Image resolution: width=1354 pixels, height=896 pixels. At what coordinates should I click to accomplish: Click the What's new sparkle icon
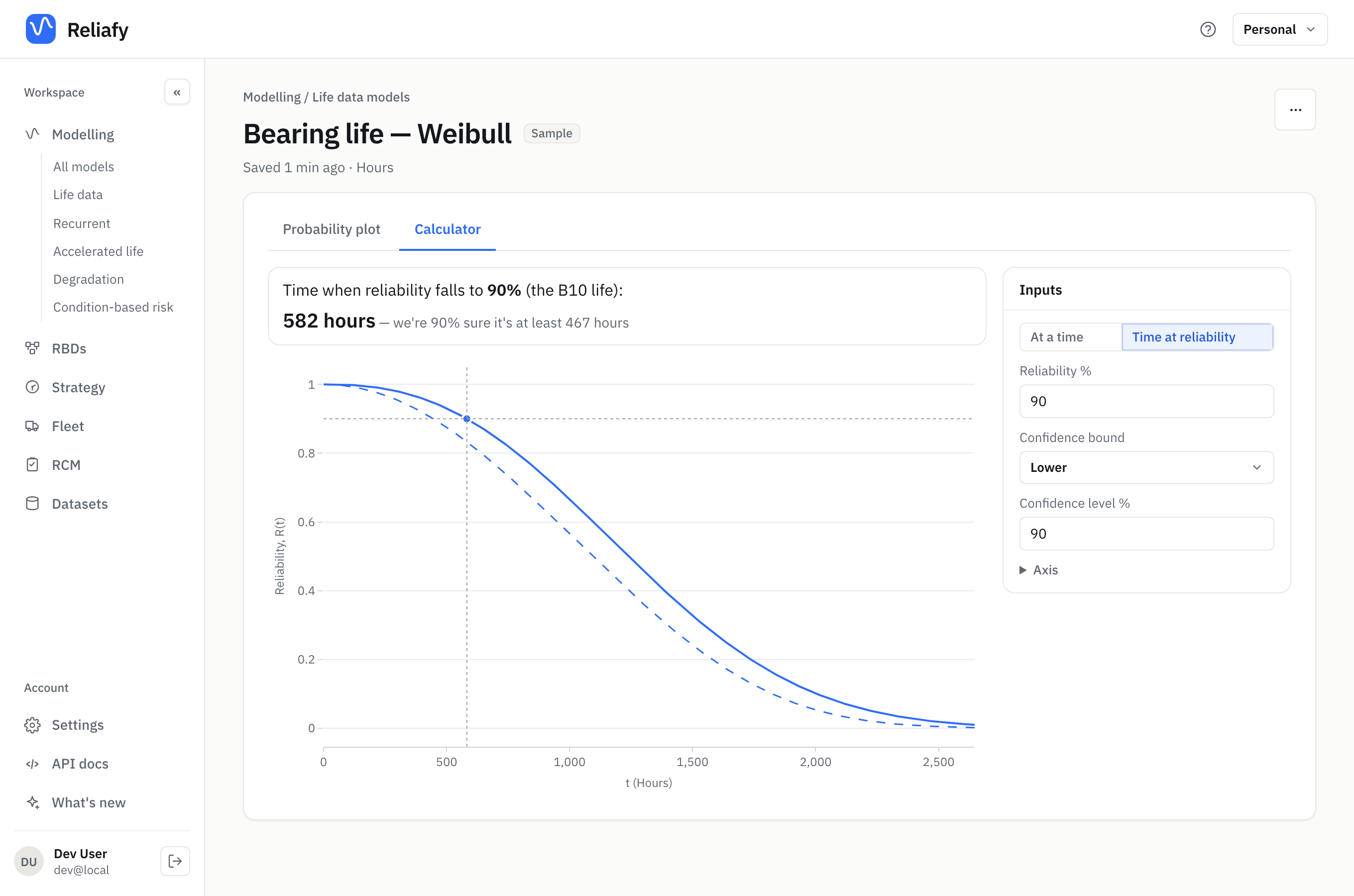coord(32,802)
